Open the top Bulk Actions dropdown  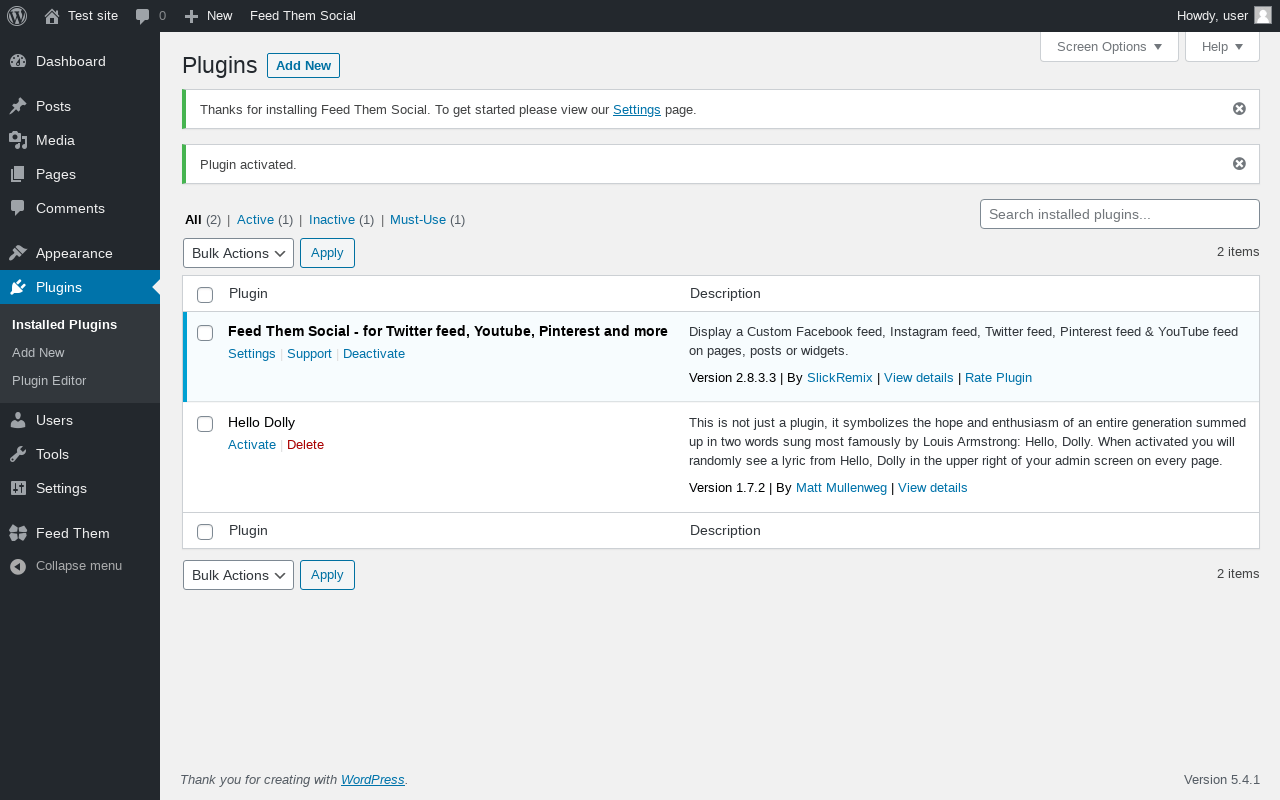[238, 253]
